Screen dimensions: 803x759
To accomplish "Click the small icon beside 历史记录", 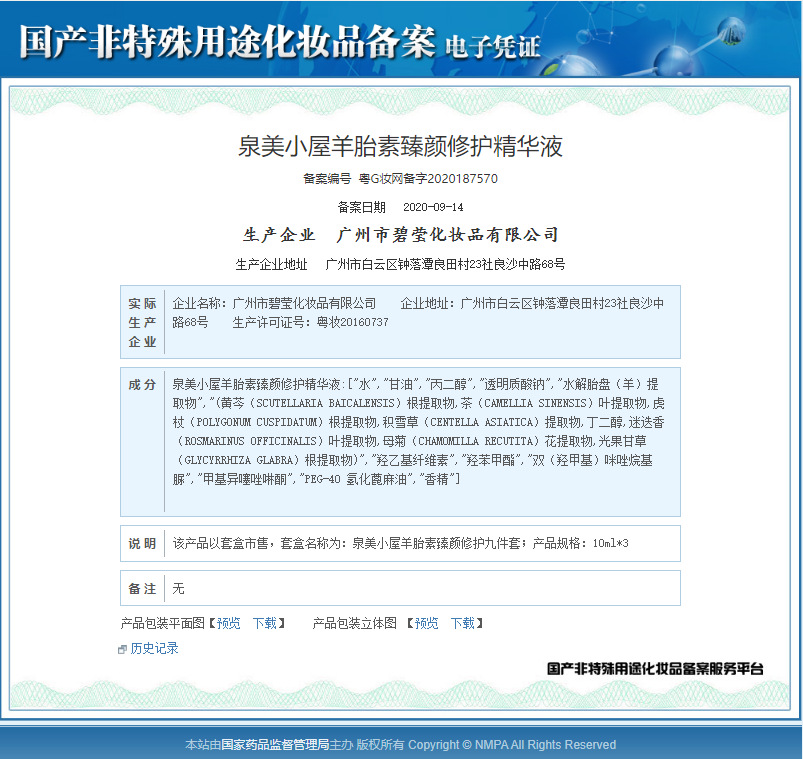I will [122, 649].
